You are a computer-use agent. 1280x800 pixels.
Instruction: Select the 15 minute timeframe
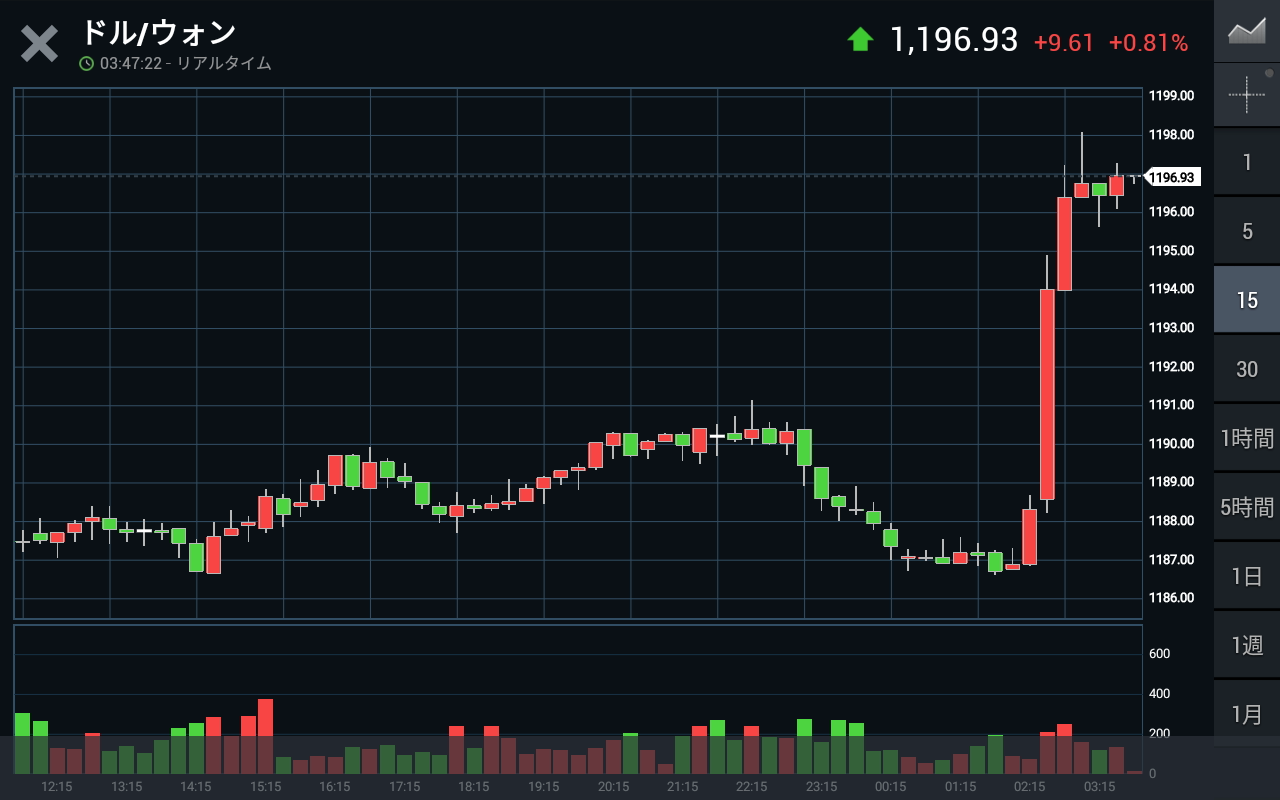[x=1247, y=300]
